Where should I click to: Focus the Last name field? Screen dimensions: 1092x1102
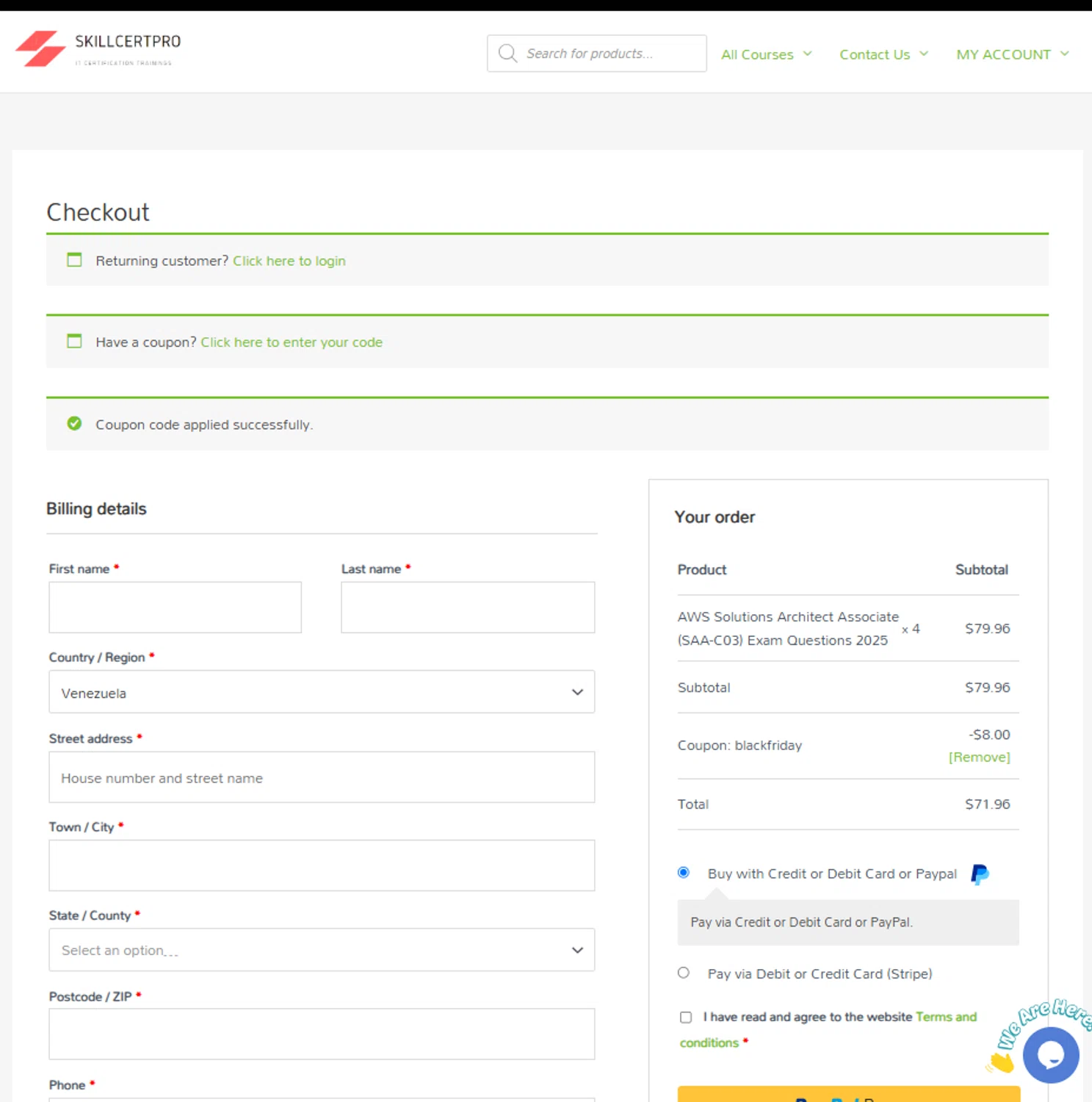(x=468, y=607)
